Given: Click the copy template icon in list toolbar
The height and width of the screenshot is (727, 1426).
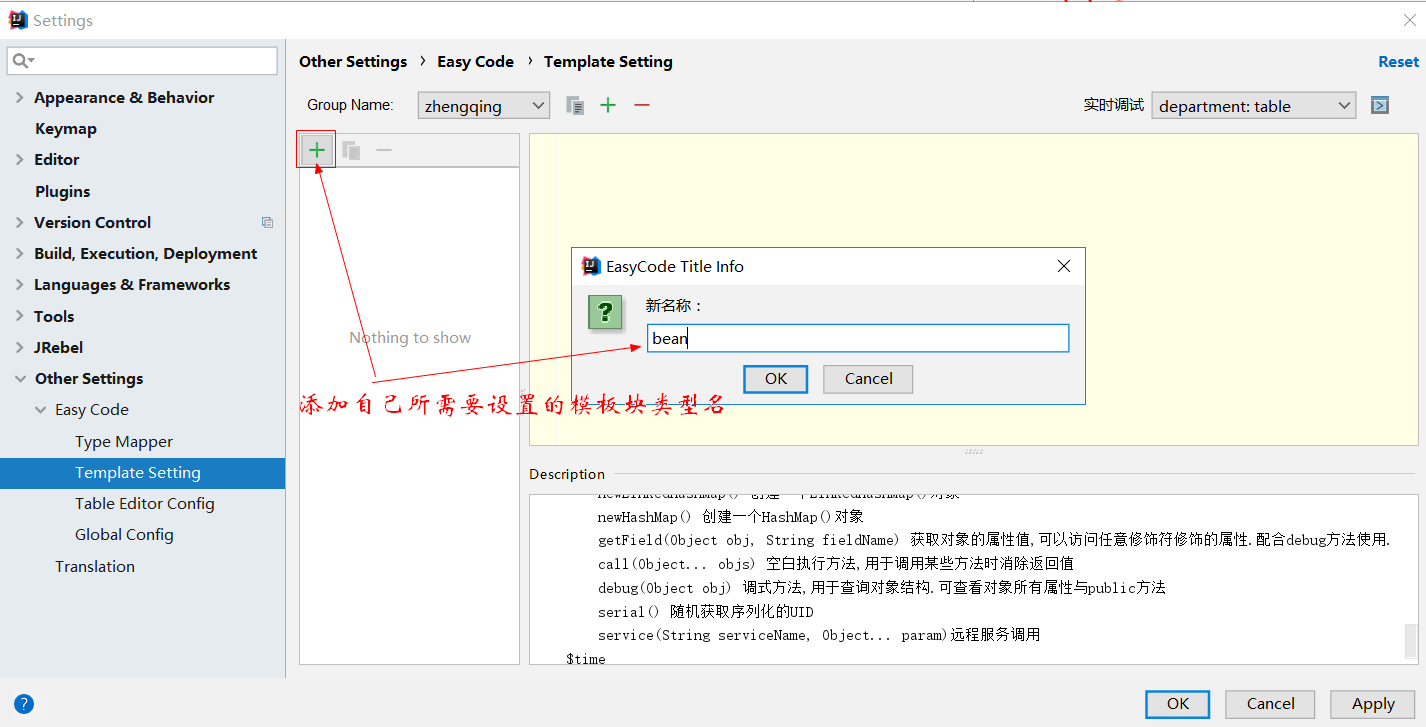Looking at the screenshot, I should pos(351,150).
